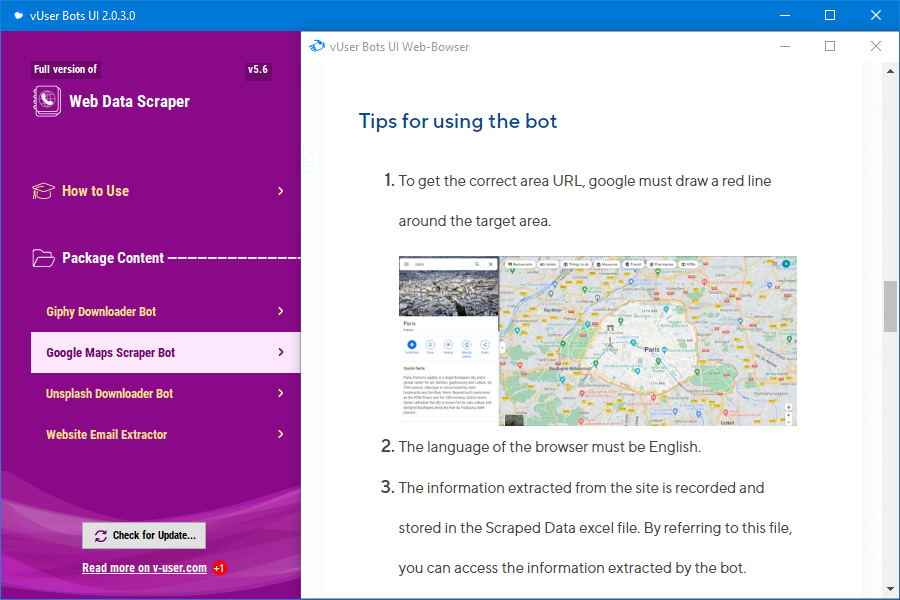Viewport: 900px width, 600px height.
Task: Click the Check for Update button
Action: pos(144,536)
